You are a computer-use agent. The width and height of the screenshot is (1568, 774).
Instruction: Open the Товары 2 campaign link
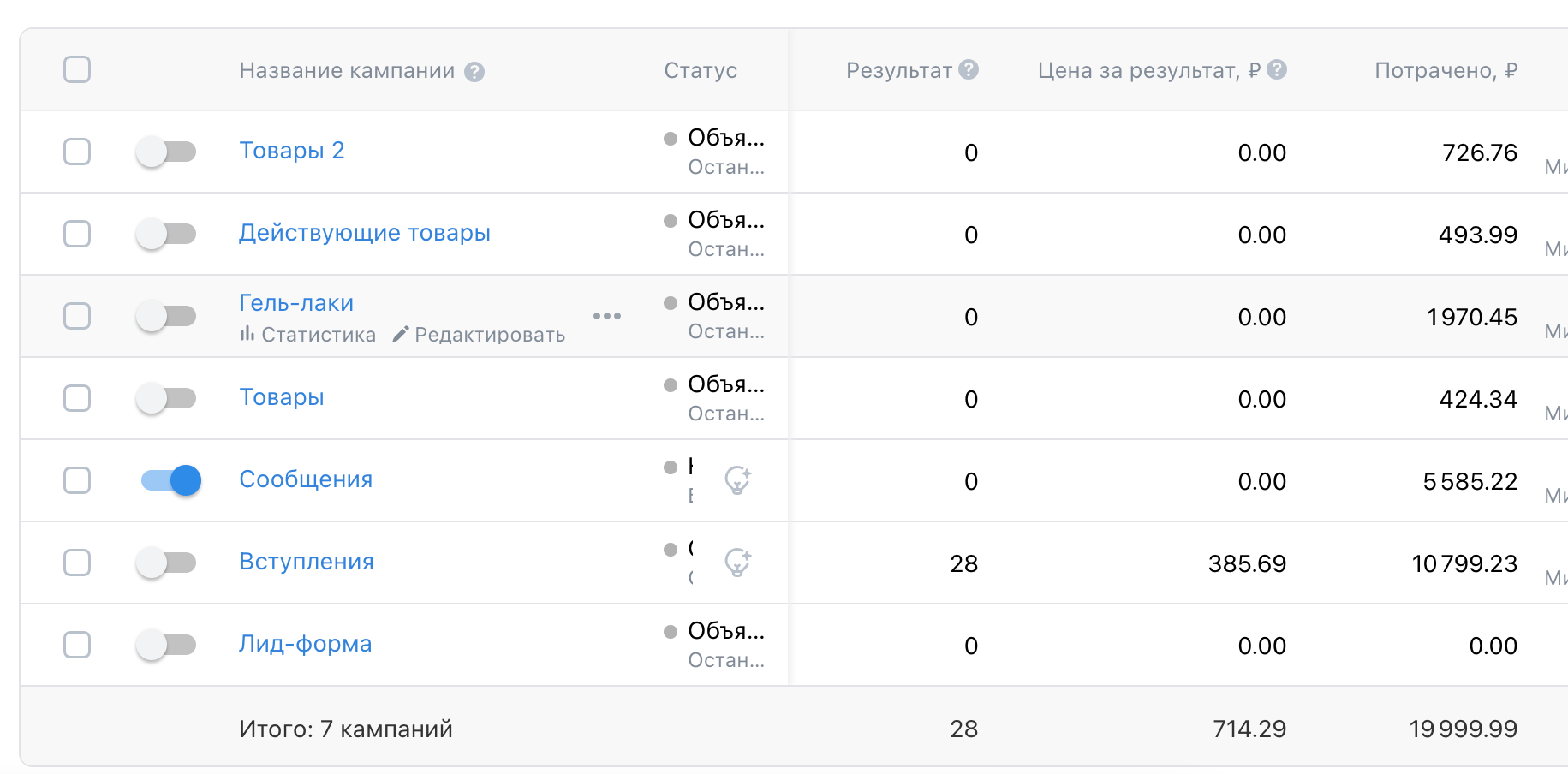click(291, 151)
